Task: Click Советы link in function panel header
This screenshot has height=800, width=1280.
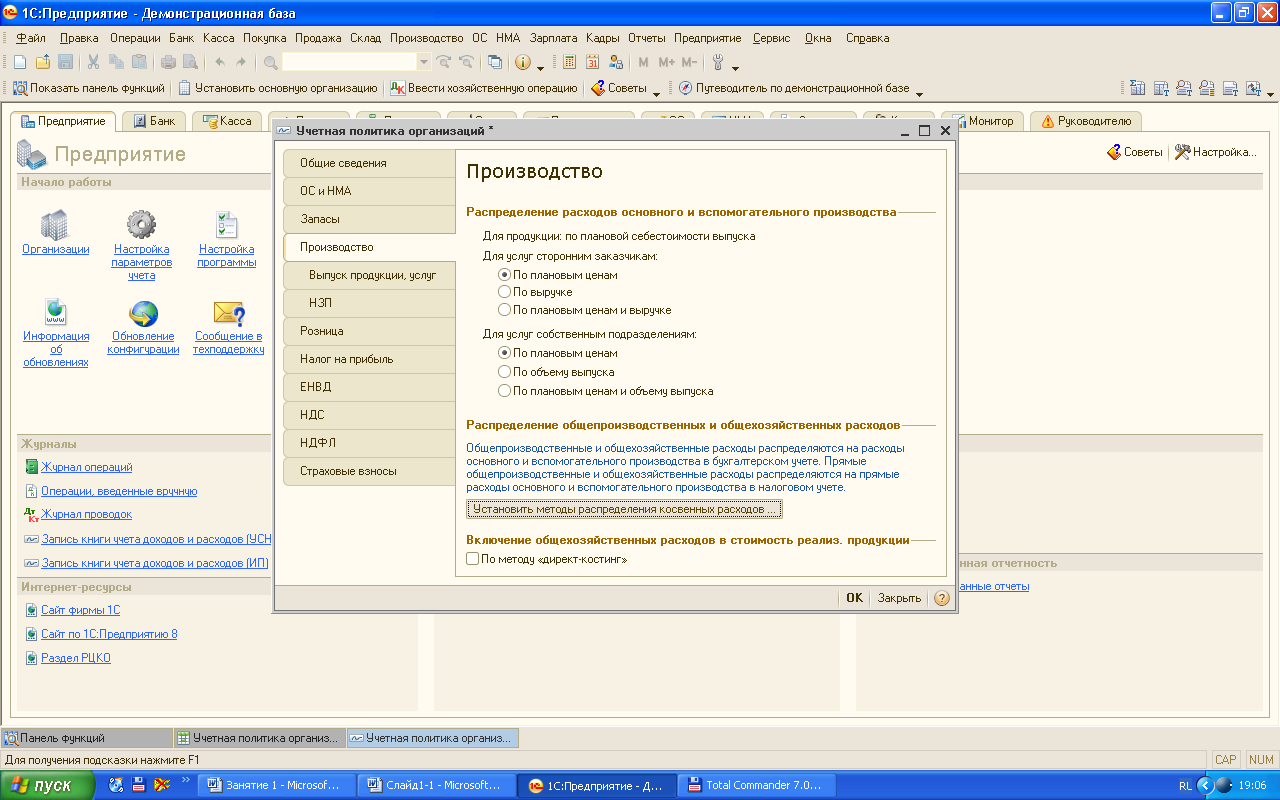Action: pos(1134,152)
